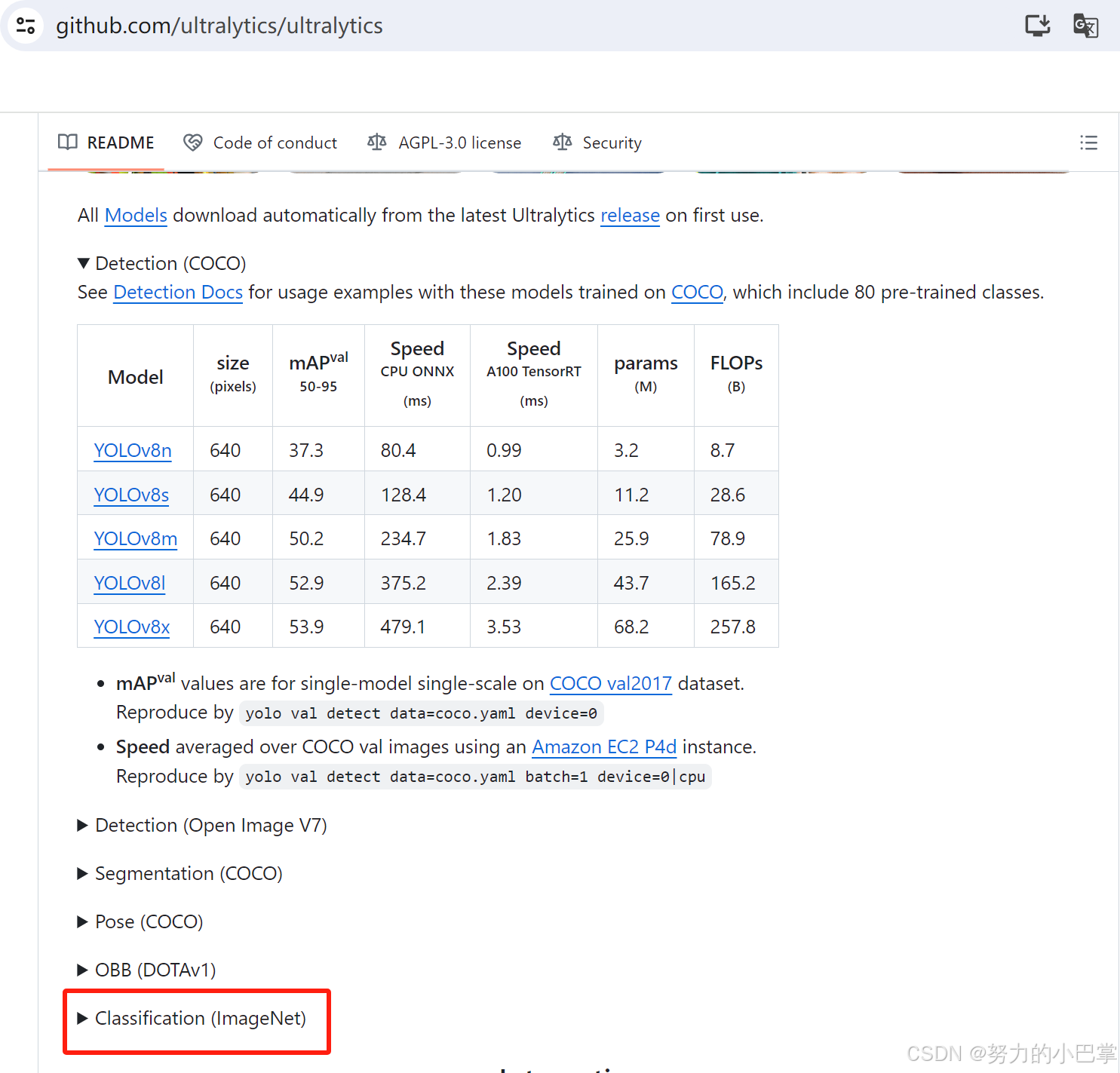The width and height of the screenshot is (1120, 1073).
Task: Open the release link
Action: click(630, 216)
